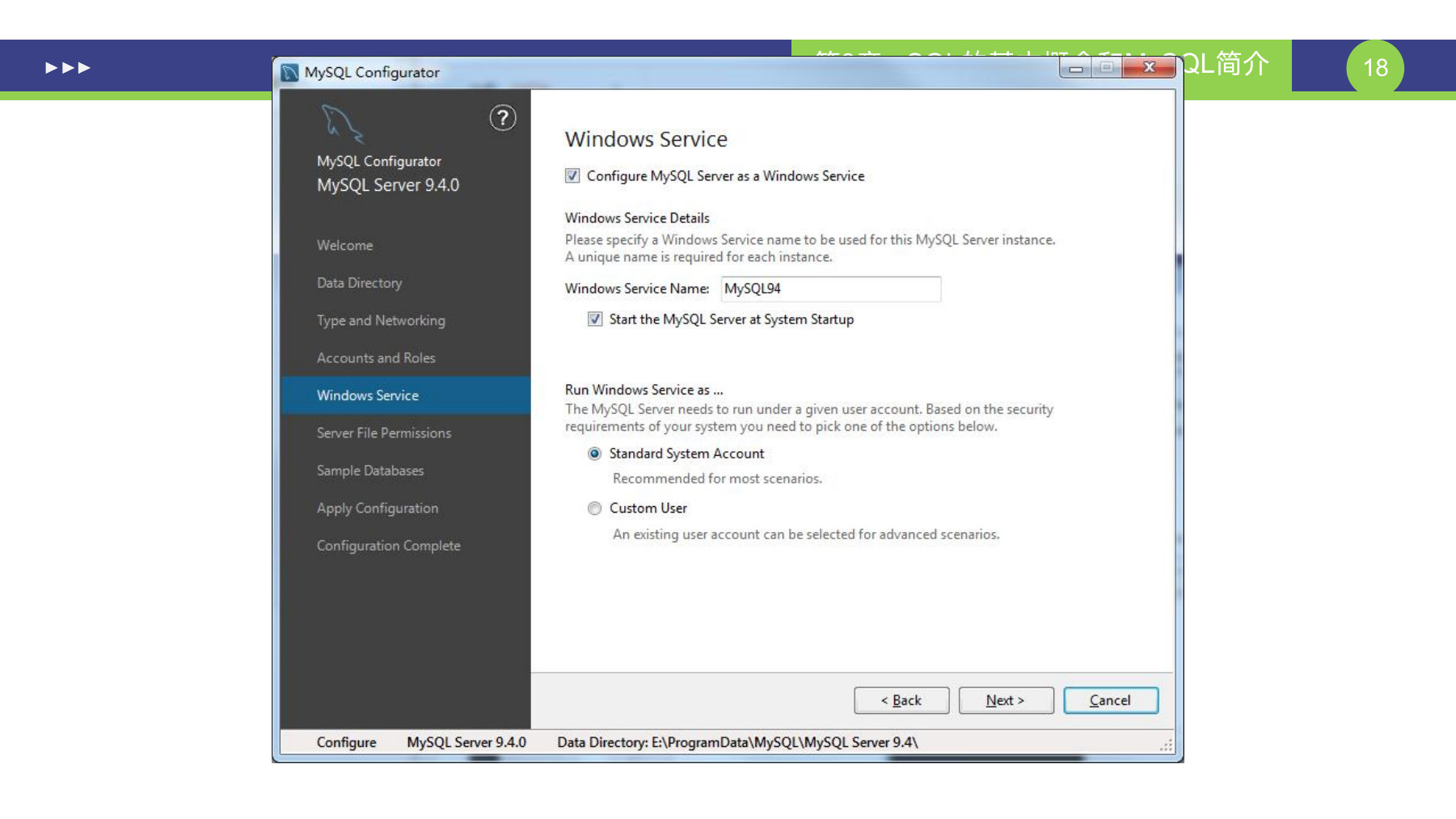The width and height of the screenshot is (1456, 819).
Task: Open the Sample Databases step
Action: click(x=370, y=471)
